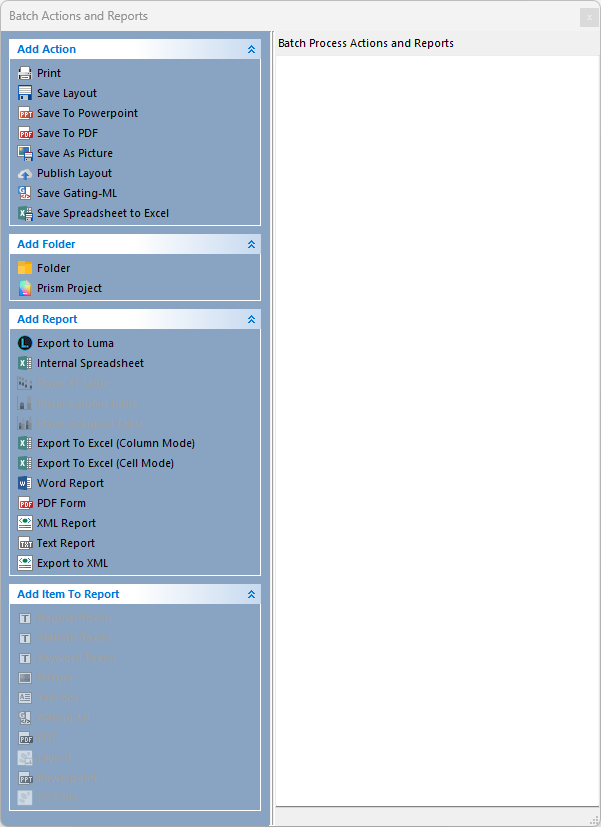
Task: Add a Print action
Action: 40,73
